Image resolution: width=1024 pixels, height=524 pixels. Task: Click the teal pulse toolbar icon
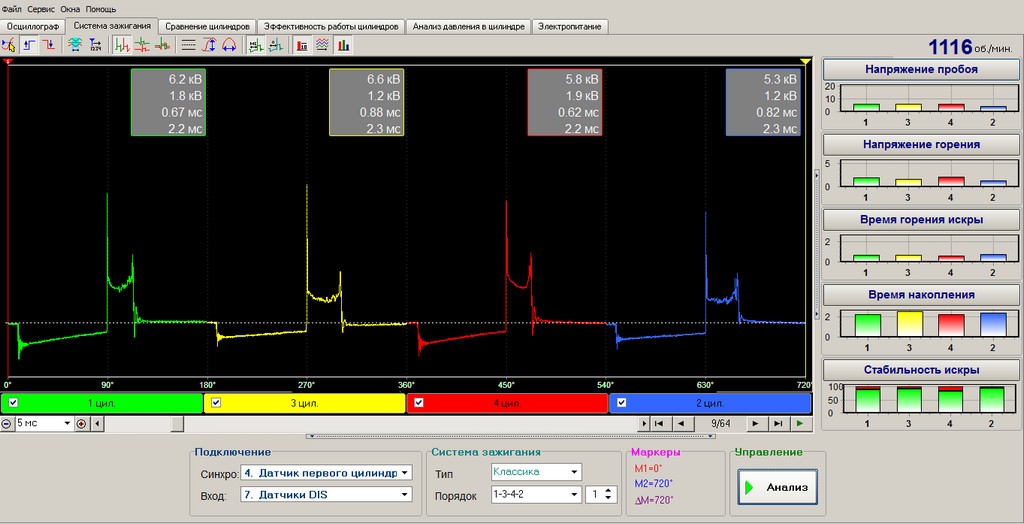coord(276,45)
